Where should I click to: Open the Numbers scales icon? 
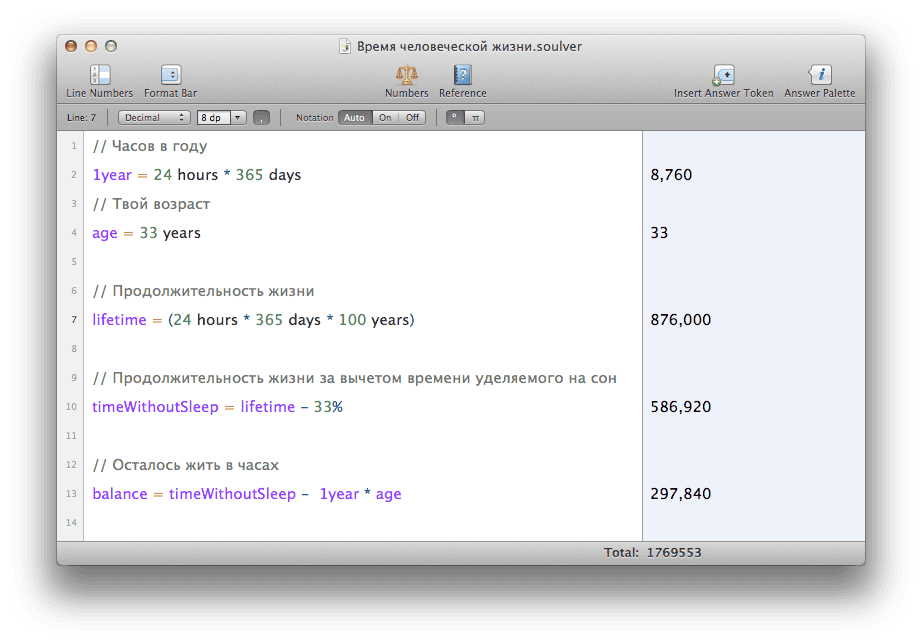[x=406, y=75]
